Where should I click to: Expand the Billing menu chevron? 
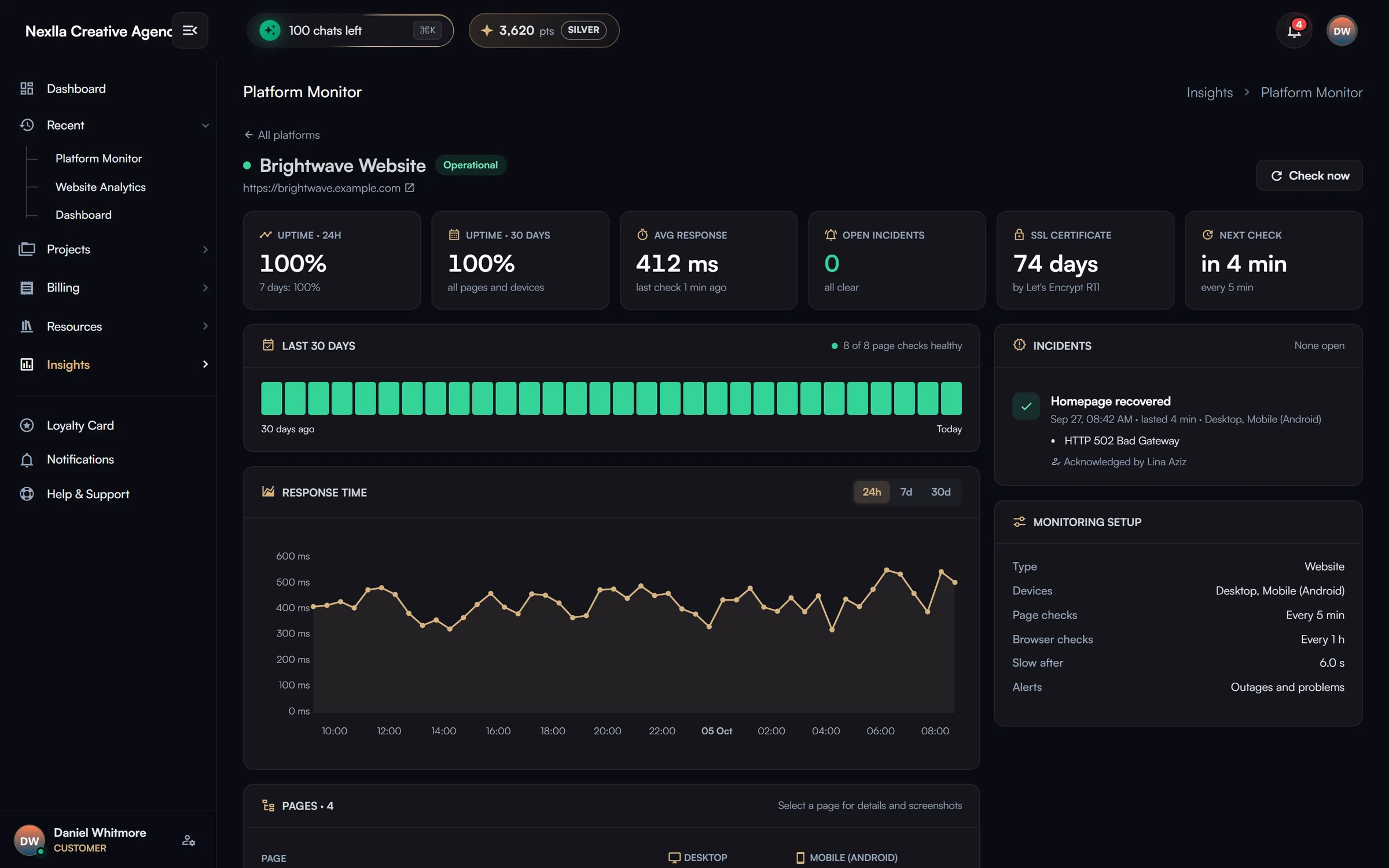[205, 288]
